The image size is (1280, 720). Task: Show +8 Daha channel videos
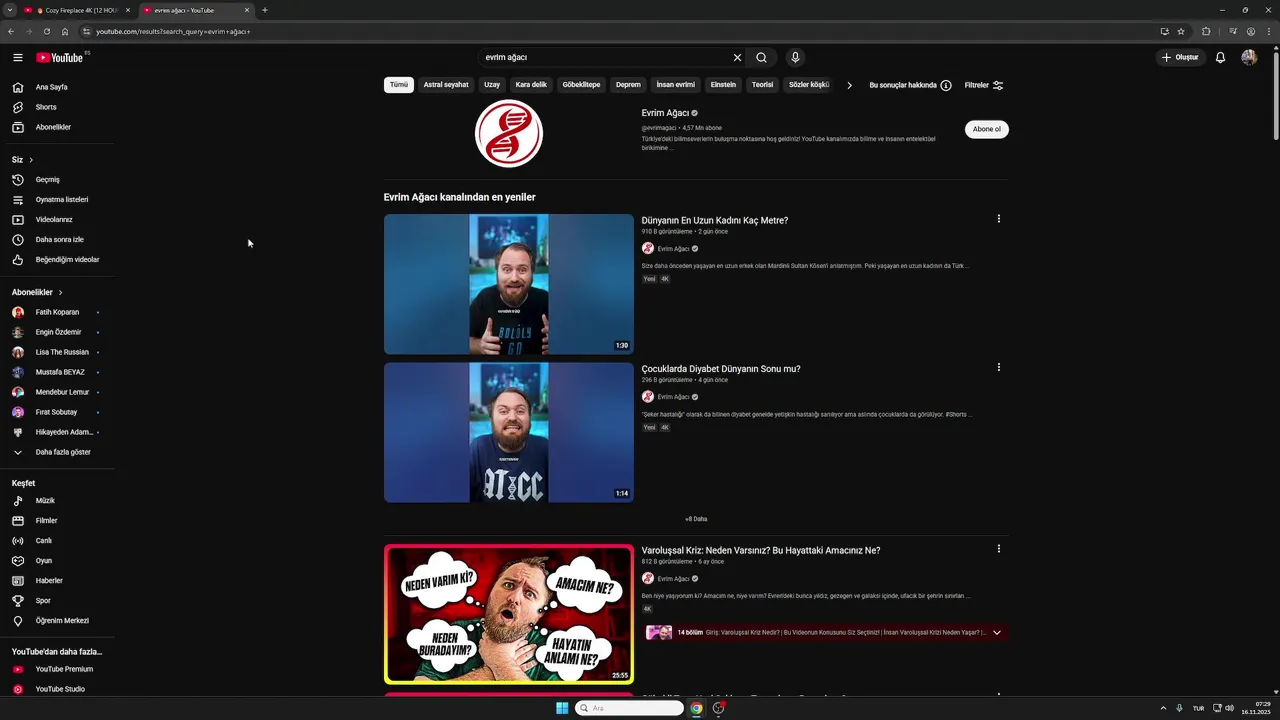click(x=696, y=519)
